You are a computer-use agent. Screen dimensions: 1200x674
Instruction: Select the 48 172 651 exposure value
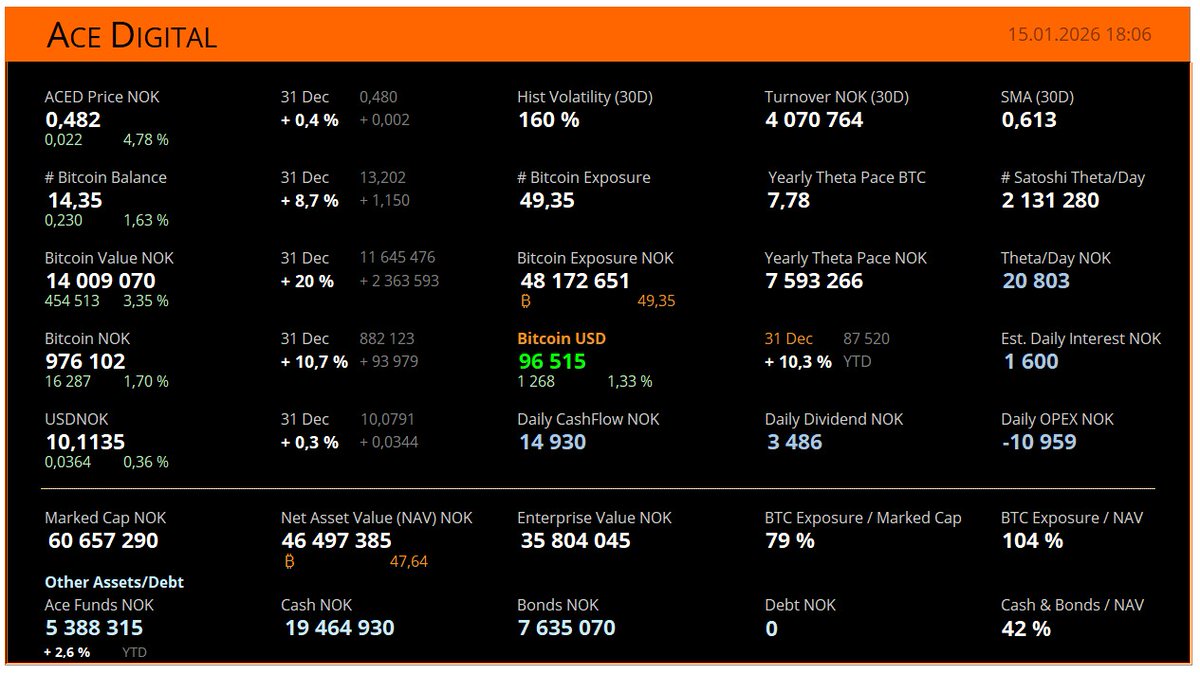(x=575, y=281)
